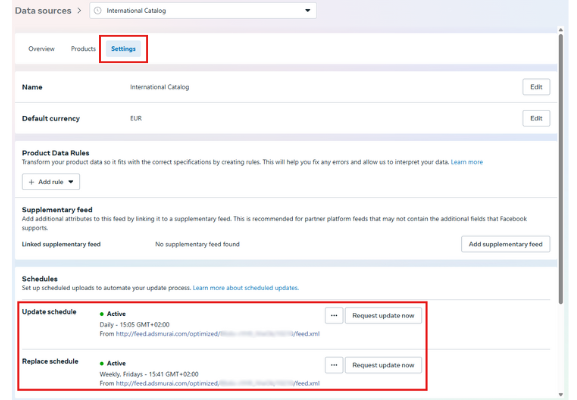Request update now for Update schedule
Screen dimensions: 577x400
(x=383, y=315)
